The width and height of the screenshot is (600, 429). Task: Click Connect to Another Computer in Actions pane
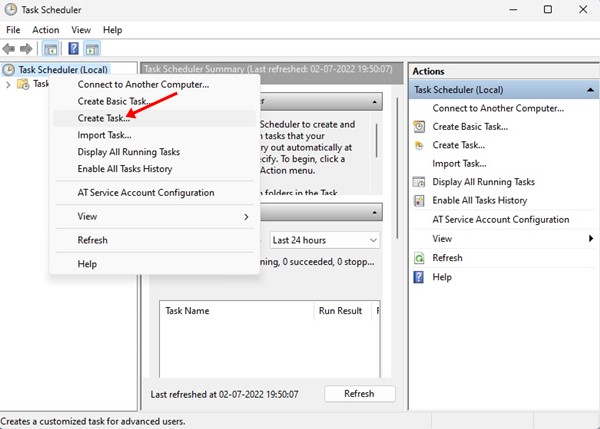[498, 108]
